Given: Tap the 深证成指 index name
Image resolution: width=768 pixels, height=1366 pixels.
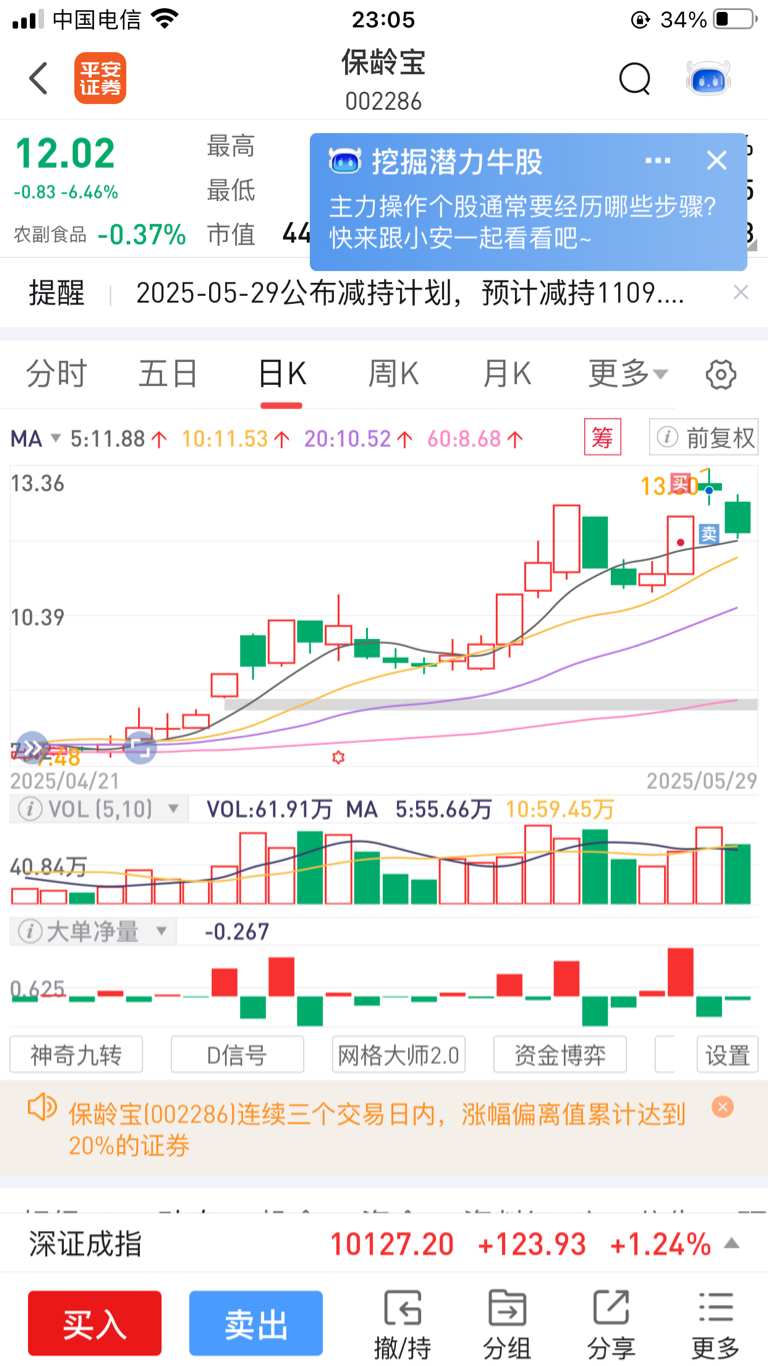Looking at the screenshot, I should tap(85, 1244).
